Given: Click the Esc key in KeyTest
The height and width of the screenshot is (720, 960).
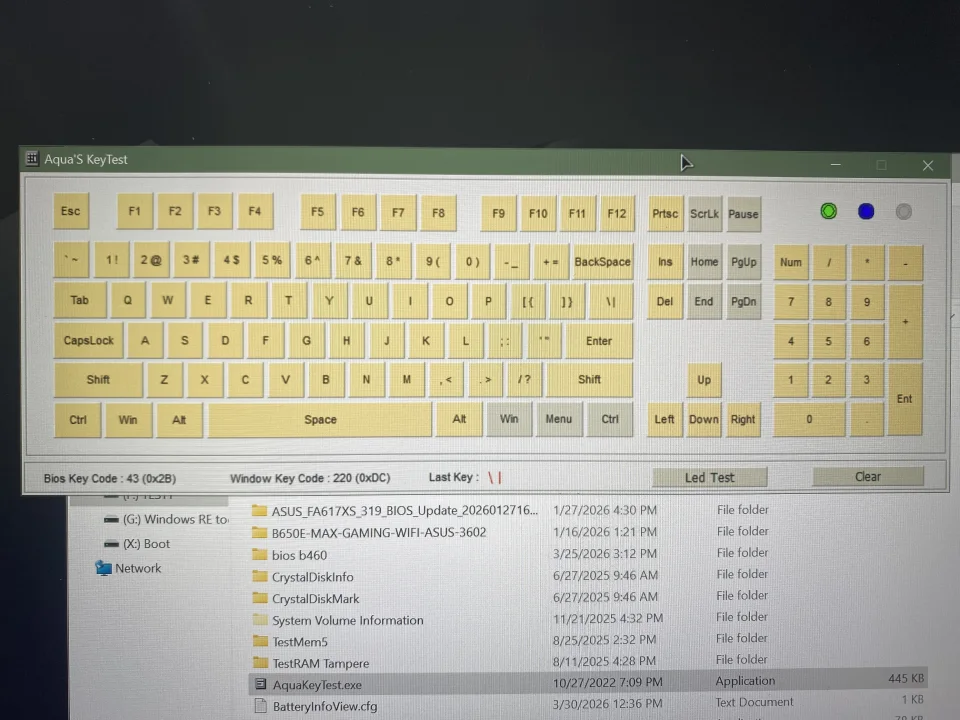Looking at the screenshot, I should [x=71, y=211].
